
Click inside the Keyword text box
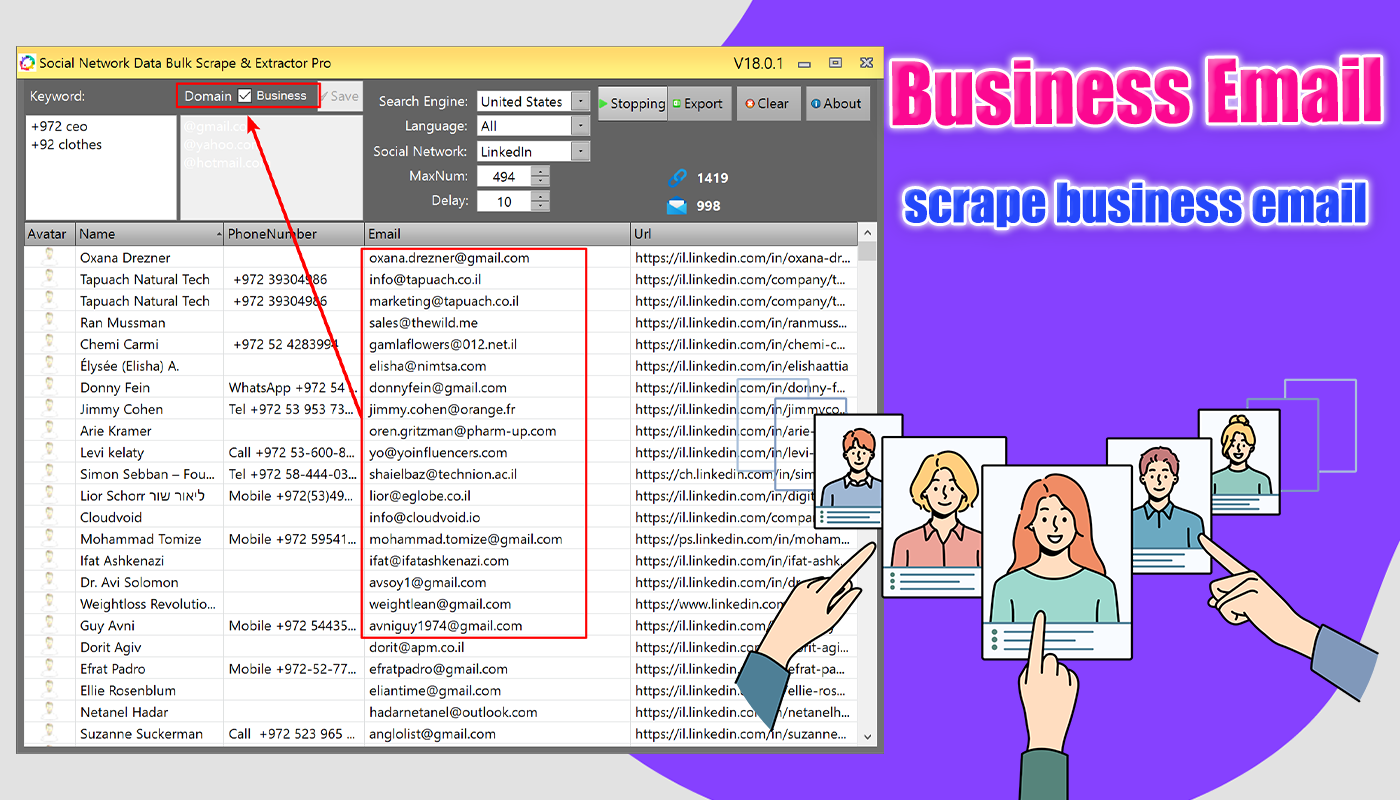click(101, 167)
